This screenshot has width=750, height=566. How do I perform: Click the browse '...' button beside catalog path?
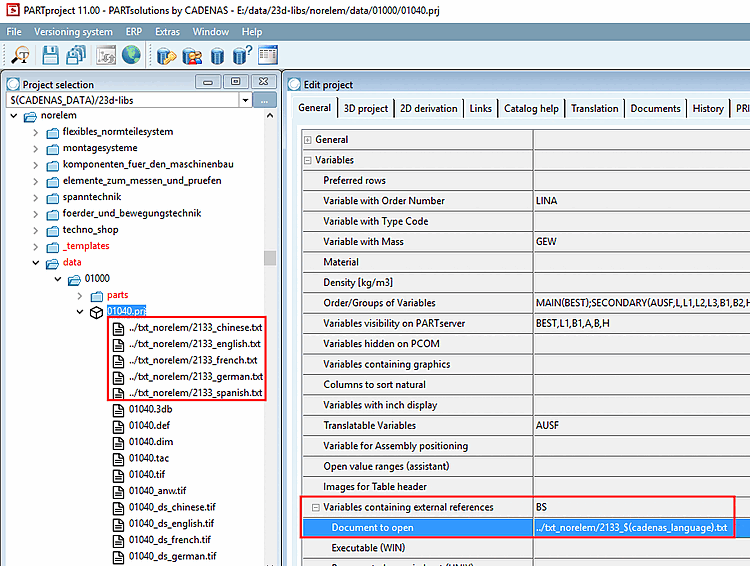pos(265,100)
